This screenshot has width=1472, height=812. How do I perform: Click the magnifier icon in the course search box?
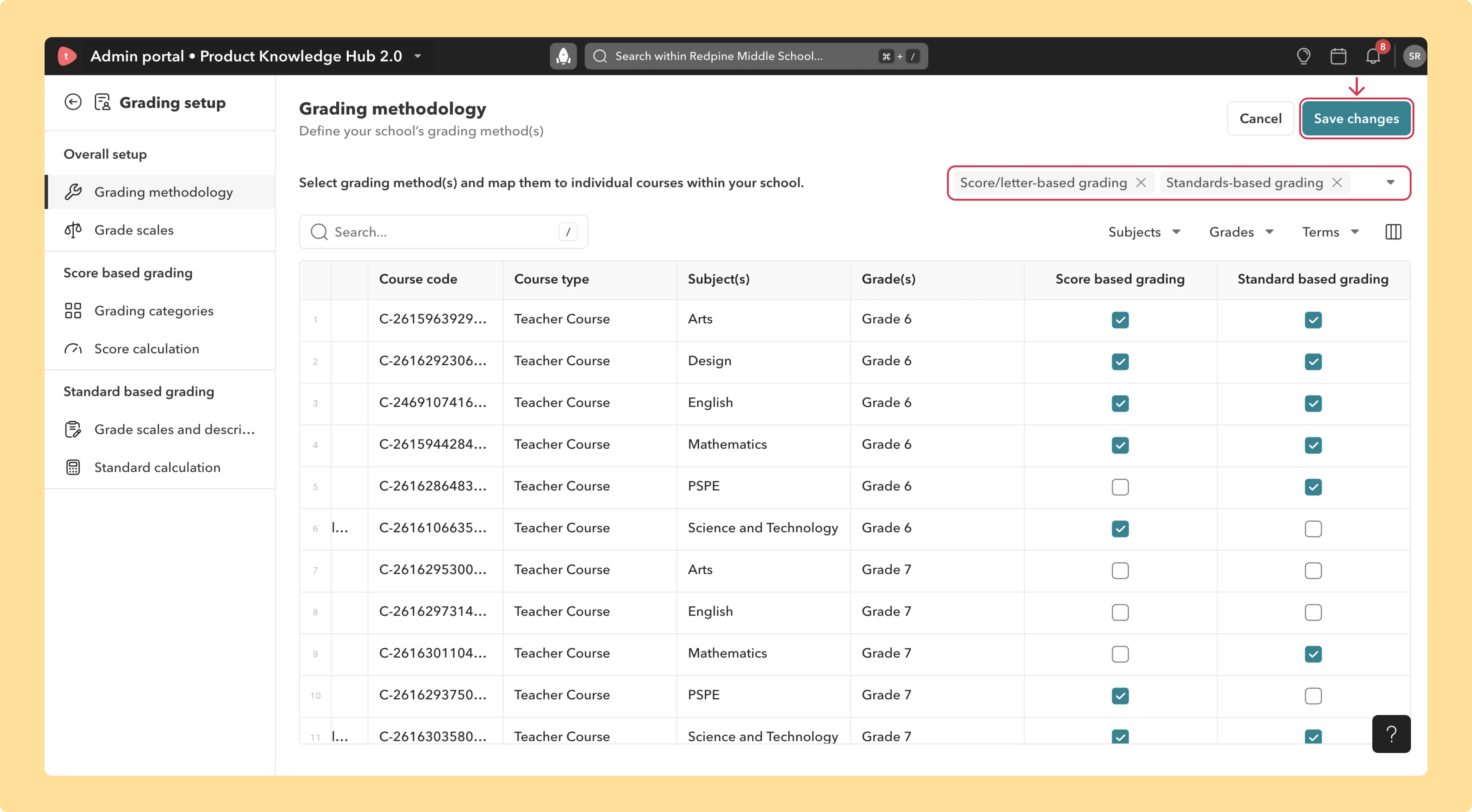(319, 232)
